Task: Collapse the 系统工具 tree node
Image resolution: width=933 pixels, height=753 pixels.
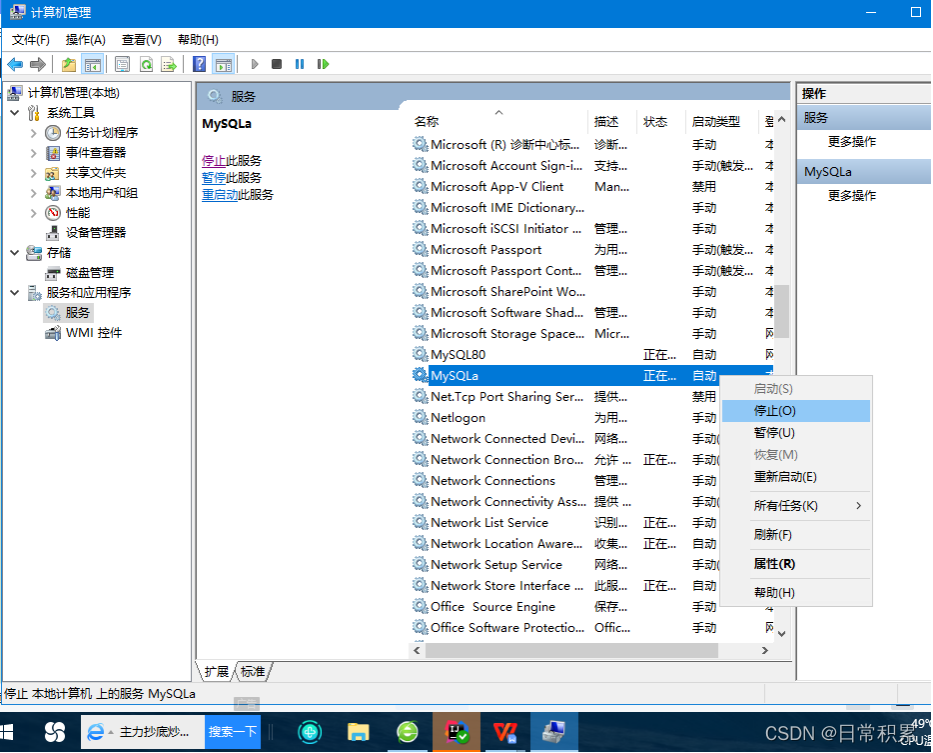Action: [15, 113]
